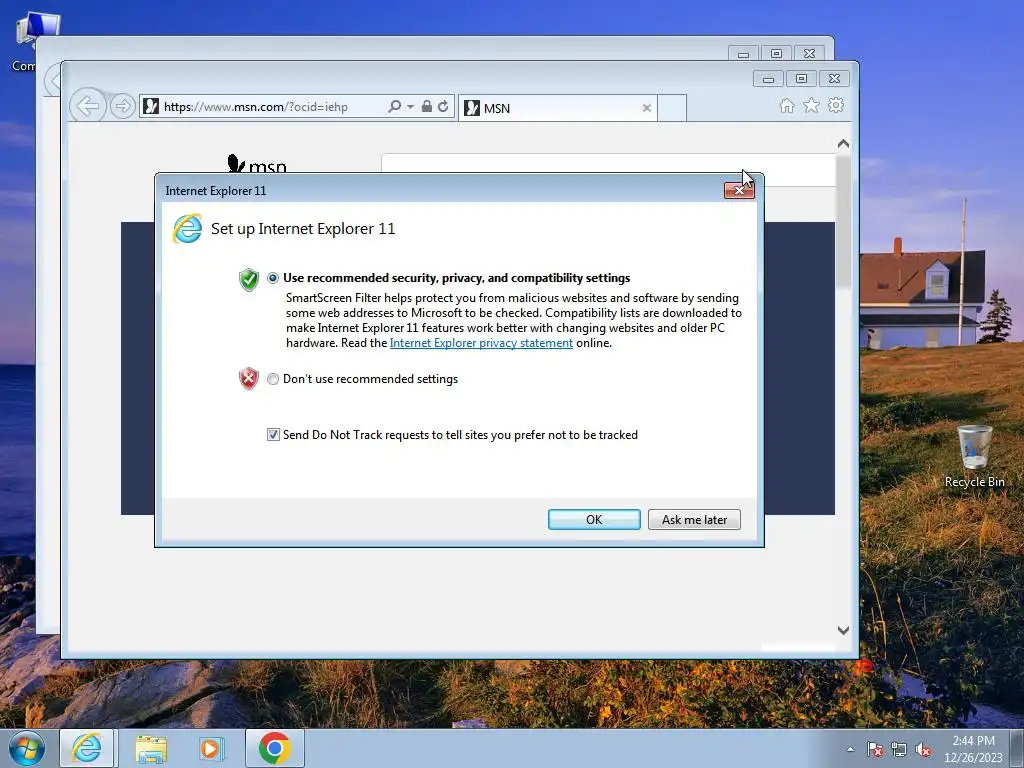Viewport: 1024px width, 768px height.
Task: Click the network tray icon
Action: click(x=899, y=749)
